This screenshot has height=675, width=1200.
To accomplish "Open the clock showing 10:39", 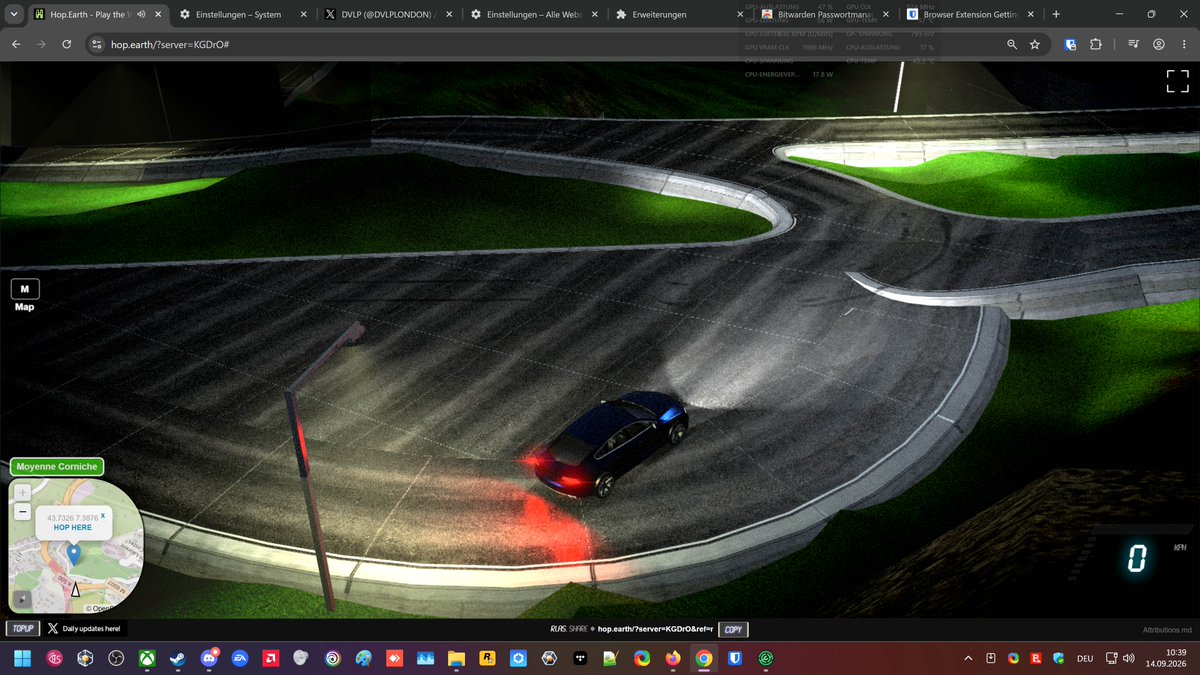I will point(1164,658).
